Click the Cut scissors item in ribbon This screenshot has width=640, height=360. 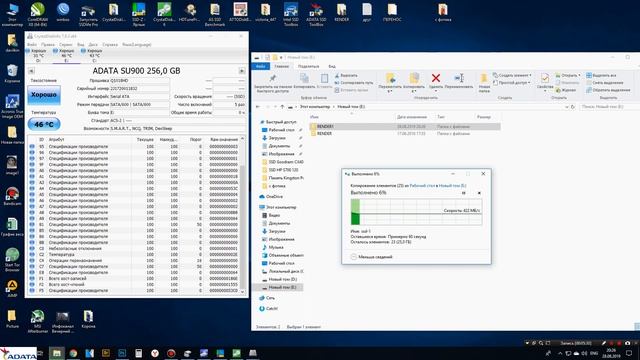coord(346,76)
